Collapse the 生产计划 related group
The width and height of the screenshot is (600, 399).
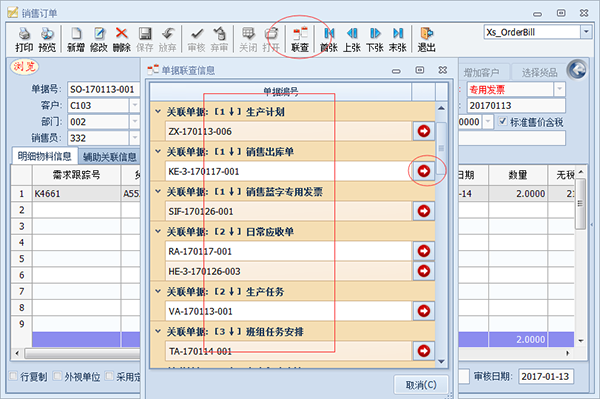[158, 112]
